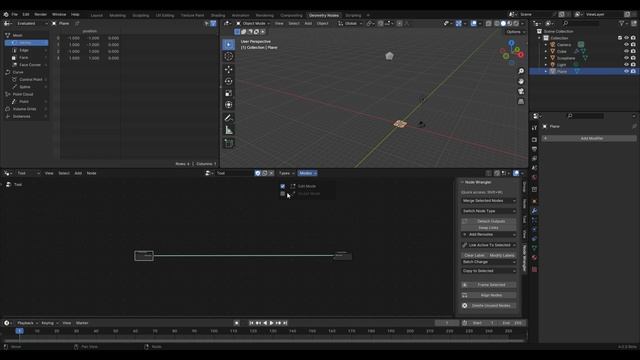640x360 pixels.
Task: Click the Align Nodes button
Action: (x=489, y=295)
